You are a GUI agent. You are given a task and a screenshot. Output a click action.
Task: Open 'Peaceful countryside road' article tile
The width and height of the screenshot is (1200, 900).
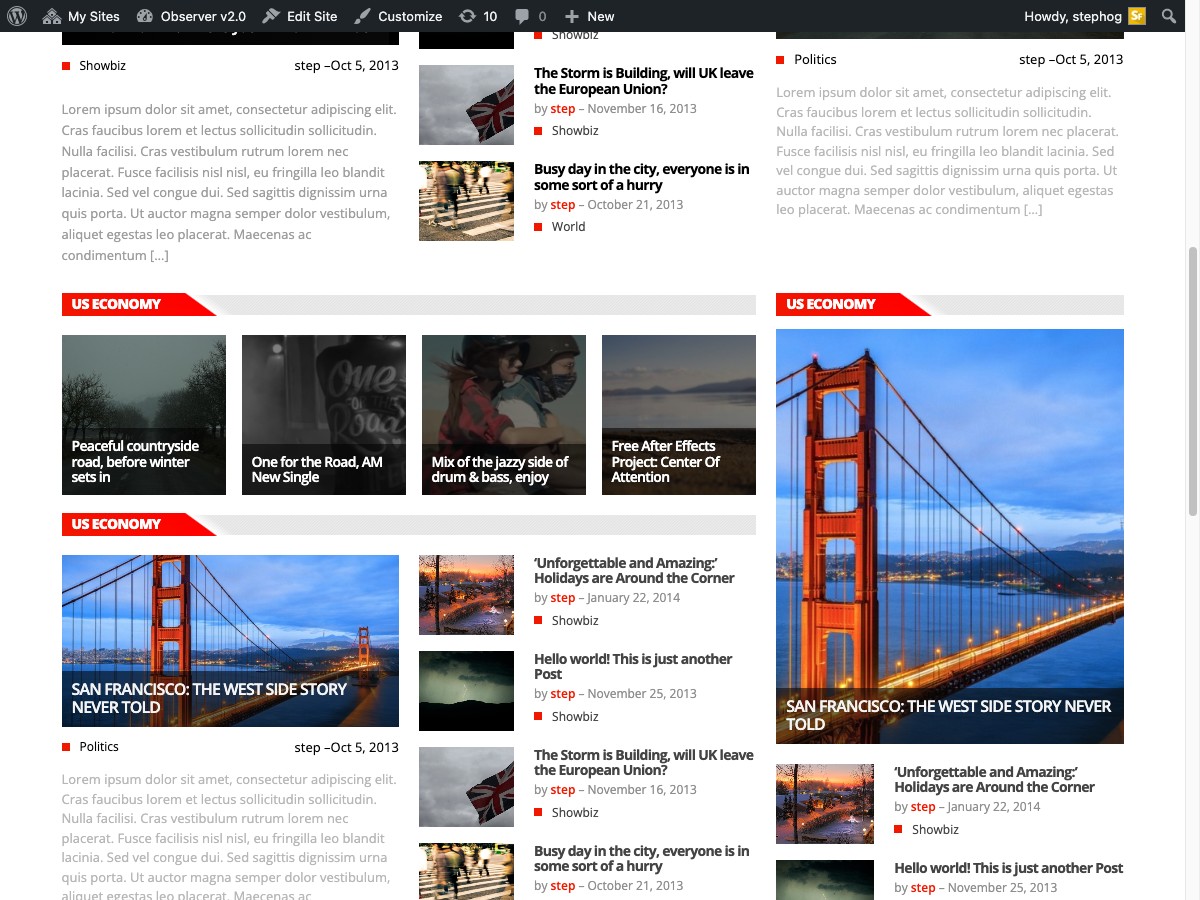coord(144,414)
